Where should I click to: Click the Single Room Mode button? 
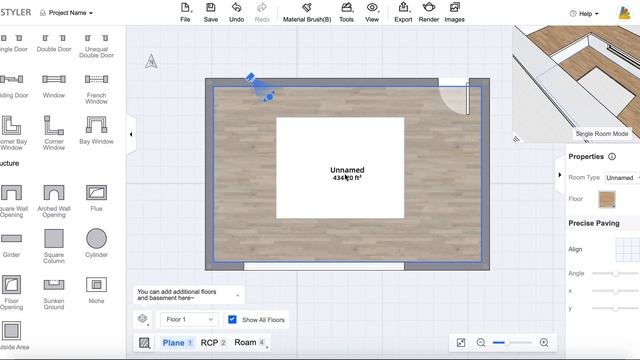(602, 134)
